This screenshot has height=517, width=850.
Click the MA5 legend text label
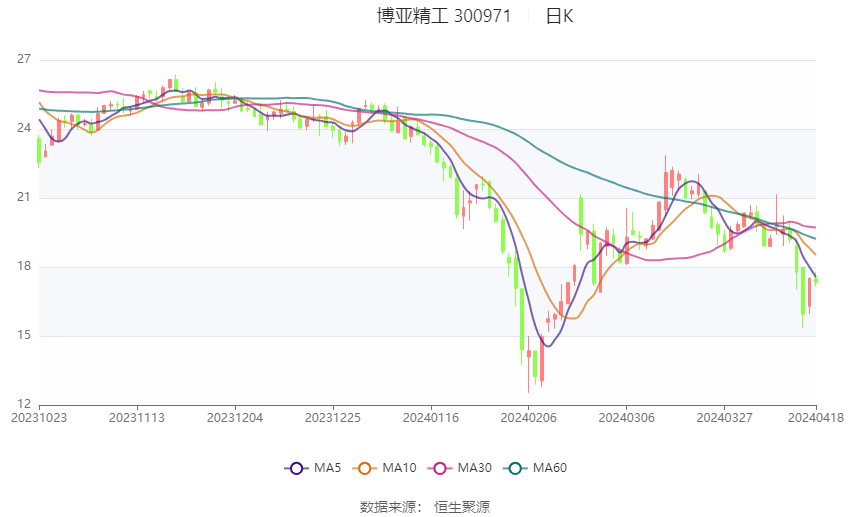pyautogui.click(x=327, y=468)
